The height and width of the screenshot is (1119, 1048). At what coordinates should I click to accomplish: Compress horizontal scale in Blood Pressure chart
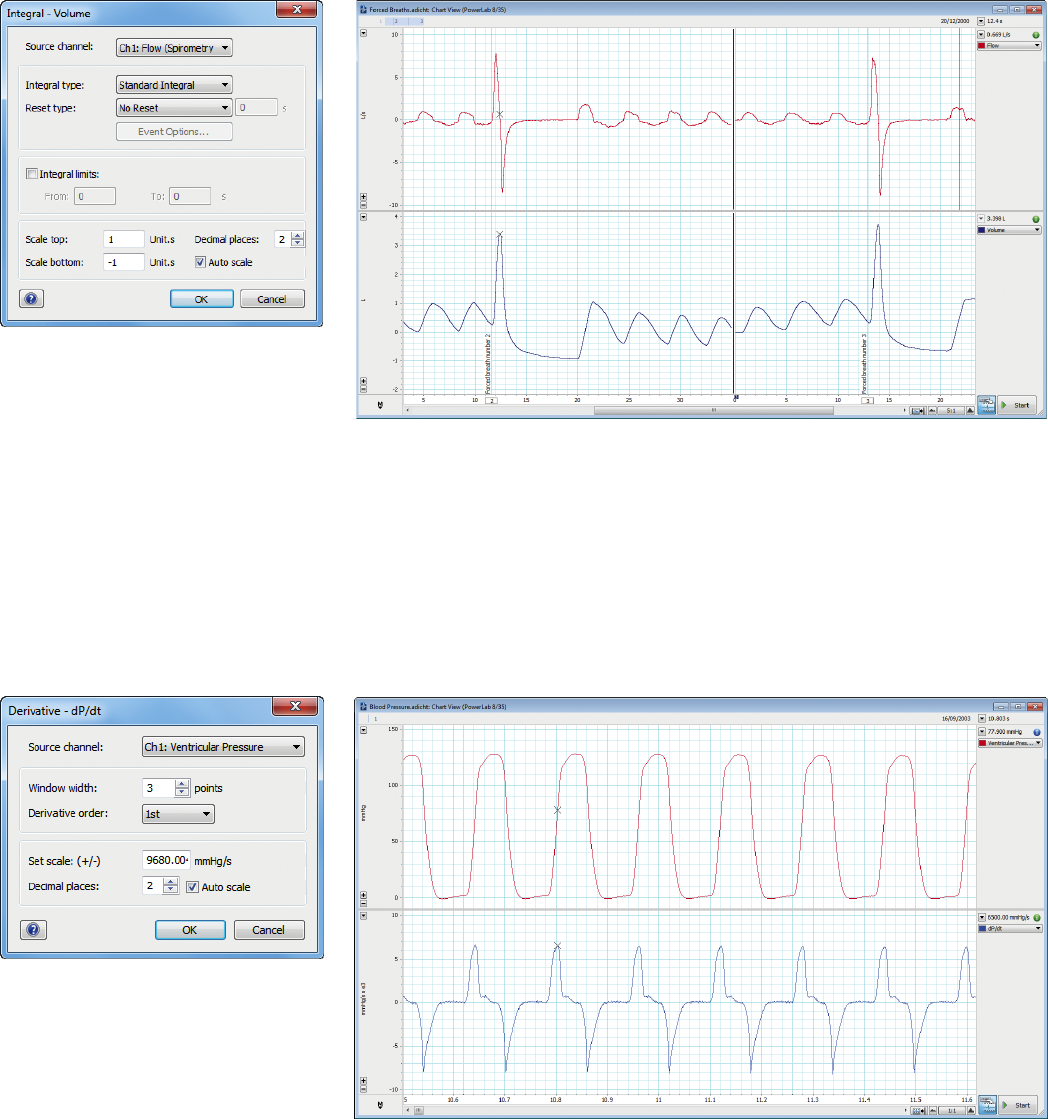click(932, 1110)
